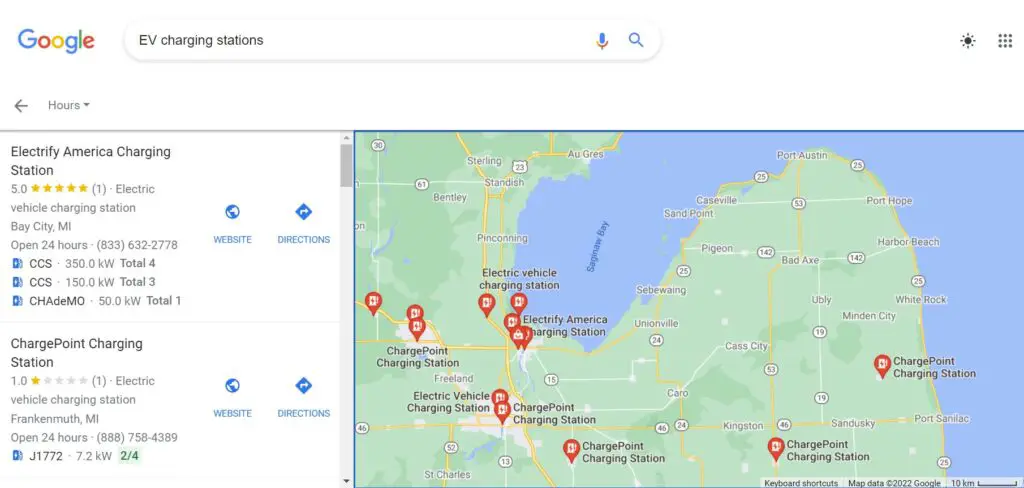Viewport: 1024px width, 488px height.
Task: Click the Sebewaing map label
Action: (661, 289)
